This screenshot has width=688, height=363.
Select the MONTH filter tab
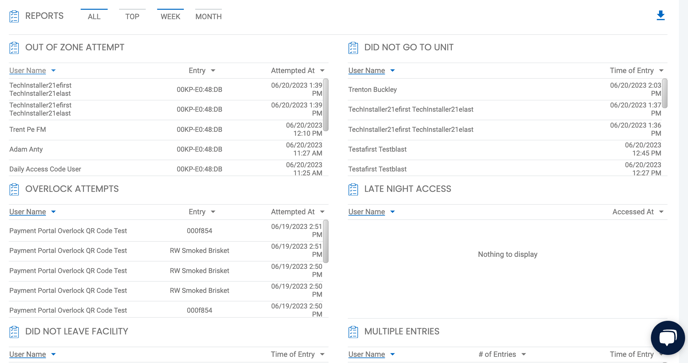208,16
